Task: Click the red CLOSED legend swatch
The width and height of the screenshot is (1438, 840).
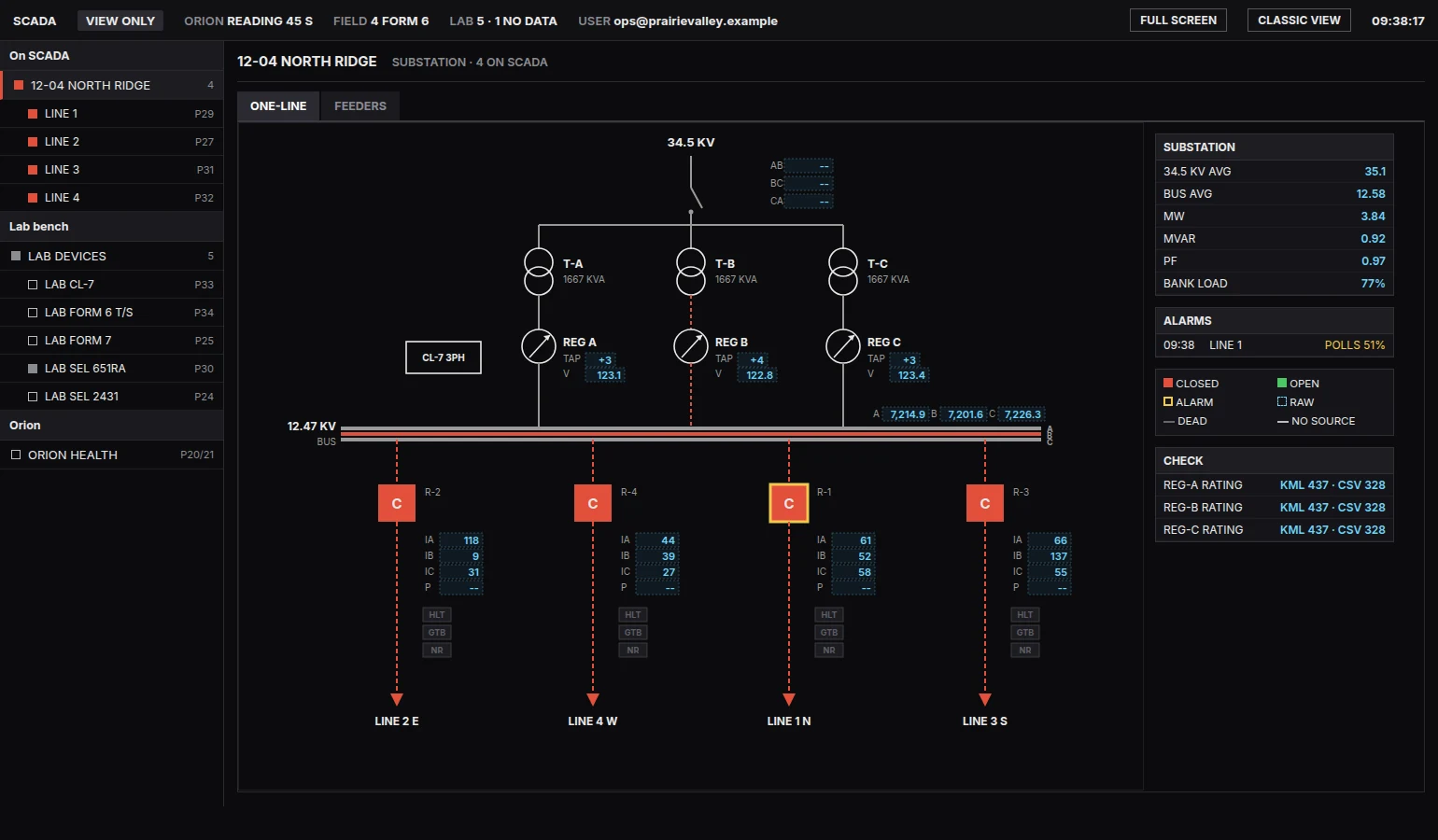Action: pyautogui.click(x=1168, y=383)
